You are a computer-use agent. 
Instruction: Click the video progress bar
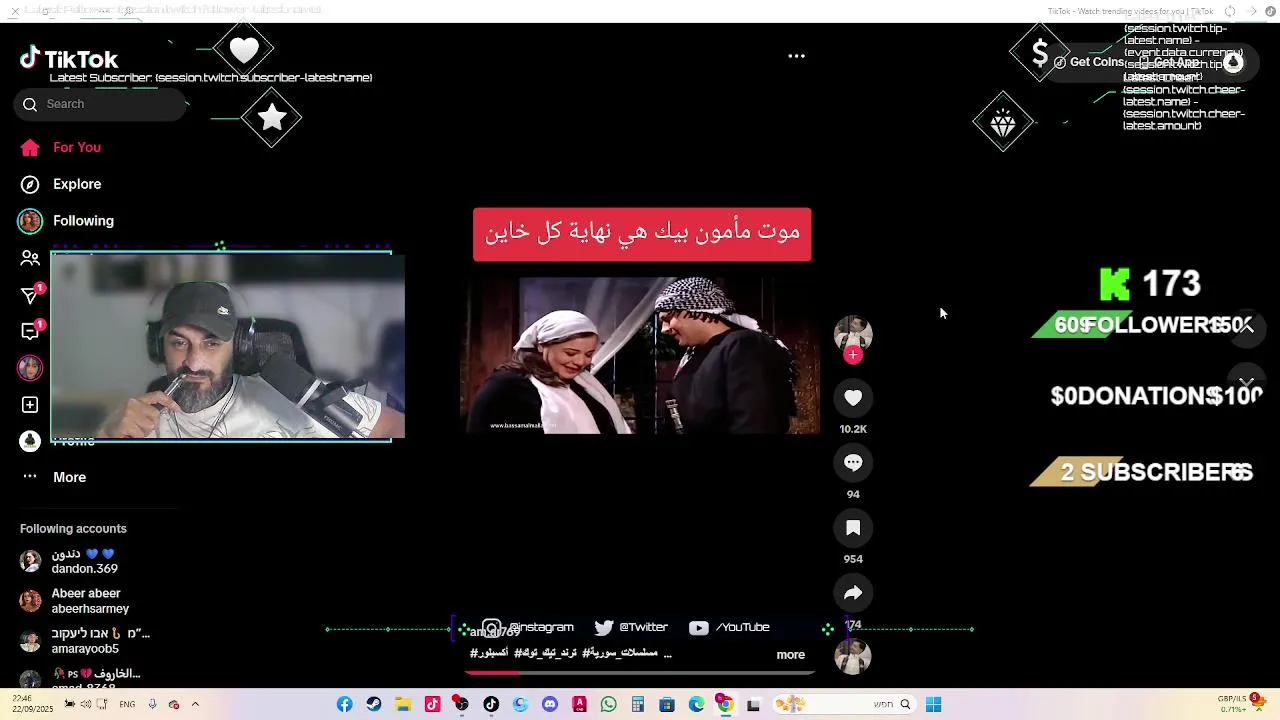[640, 672]
